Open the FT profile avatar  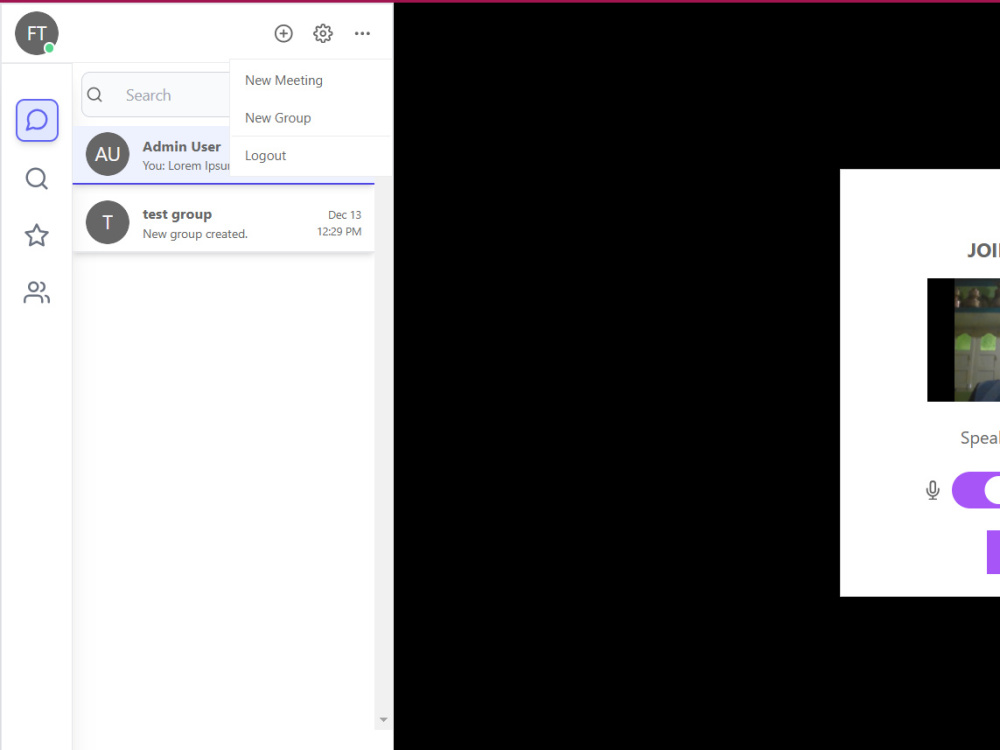pyautogui.click(x=37, y=33)
